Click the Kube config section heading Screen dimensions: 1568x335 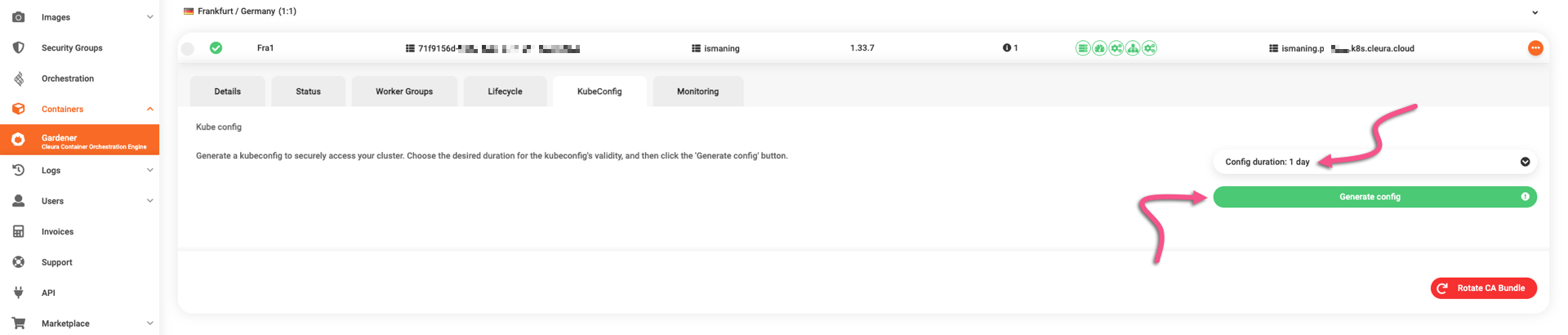219,127
